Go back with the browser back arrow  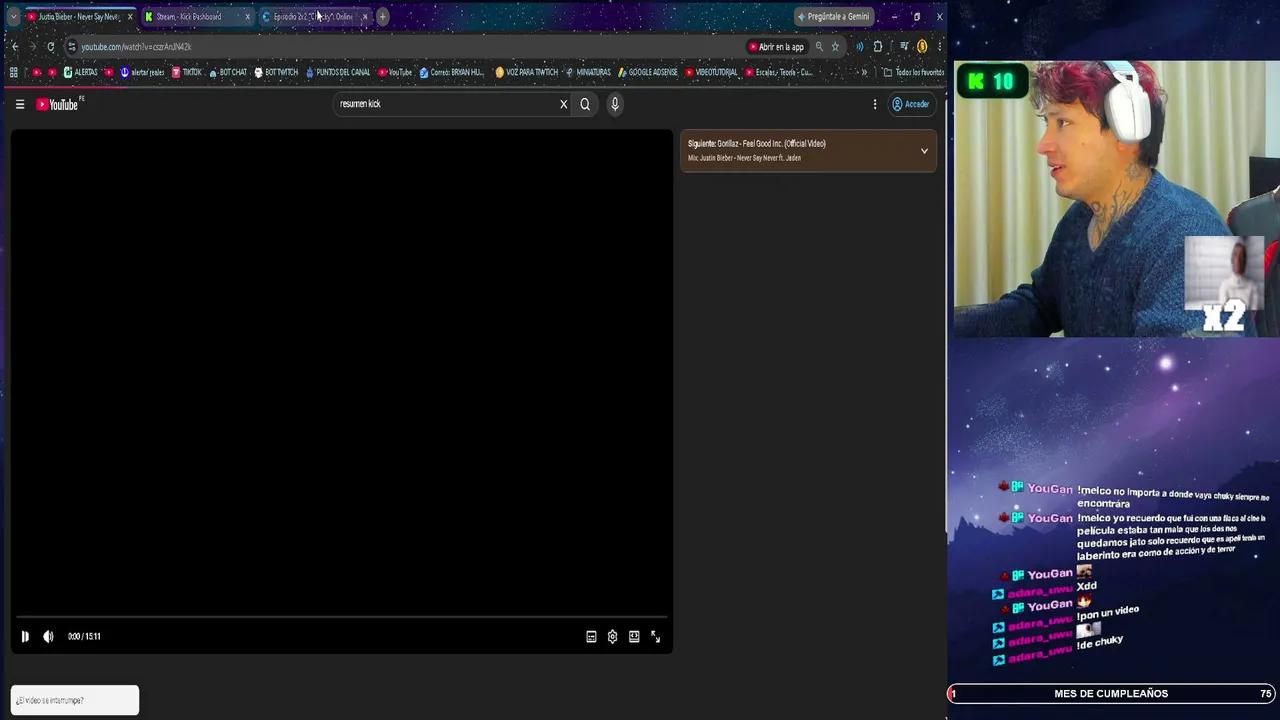click(14, 47)
